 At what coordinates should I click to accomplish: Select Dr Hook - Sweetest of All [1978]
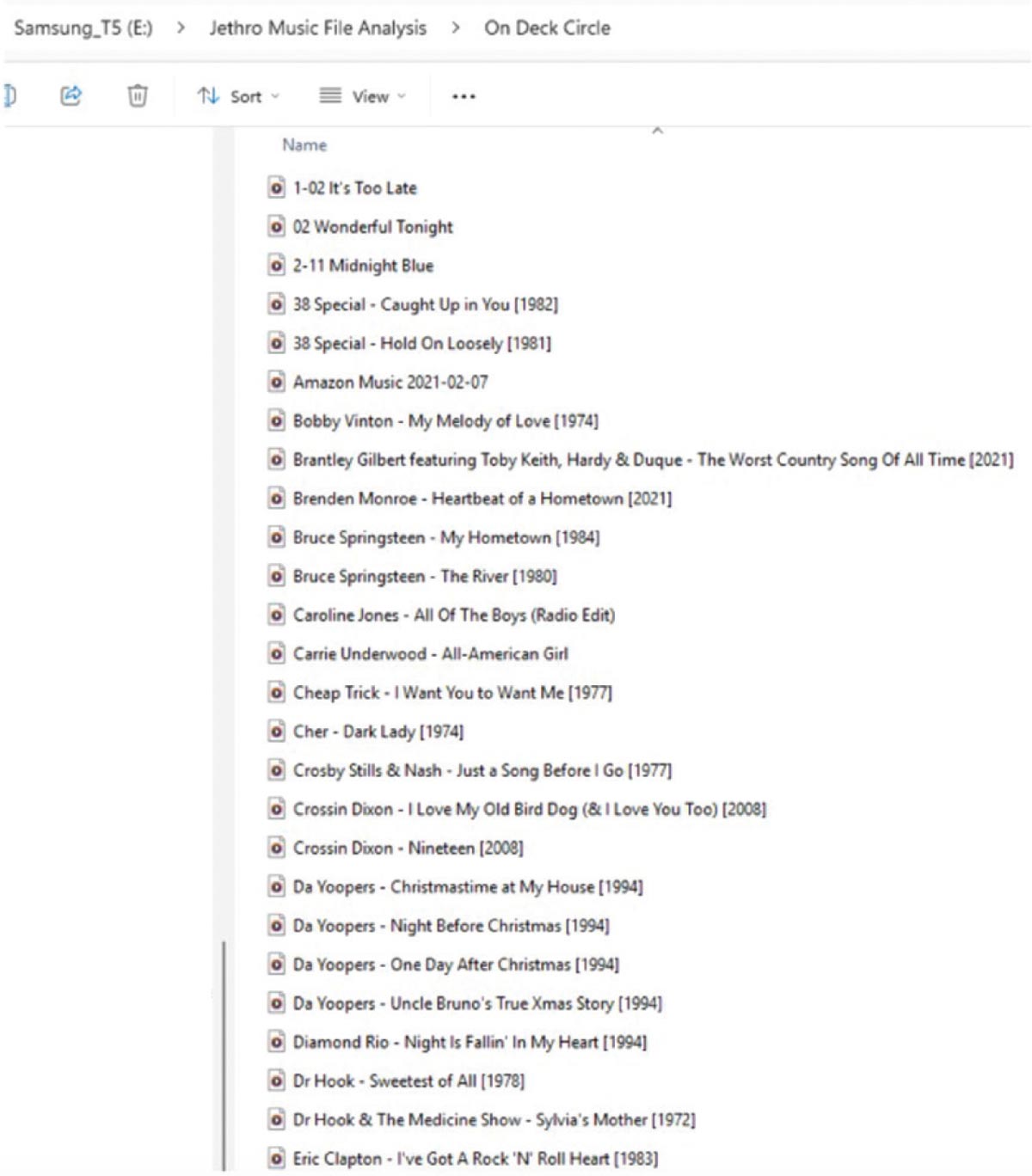[408, 1081]
